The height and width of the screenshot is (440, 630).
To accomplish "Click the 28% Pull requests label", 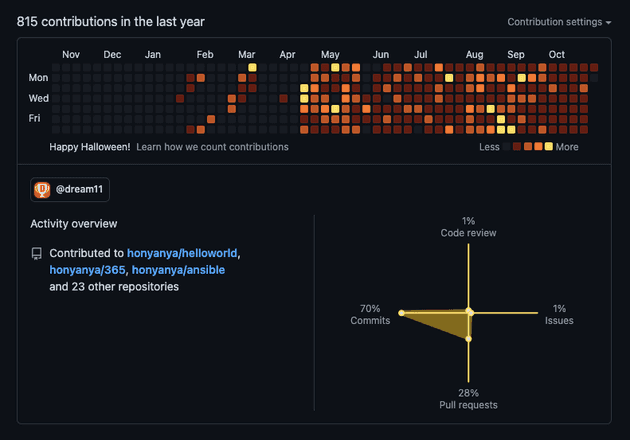I will [468, 399].
